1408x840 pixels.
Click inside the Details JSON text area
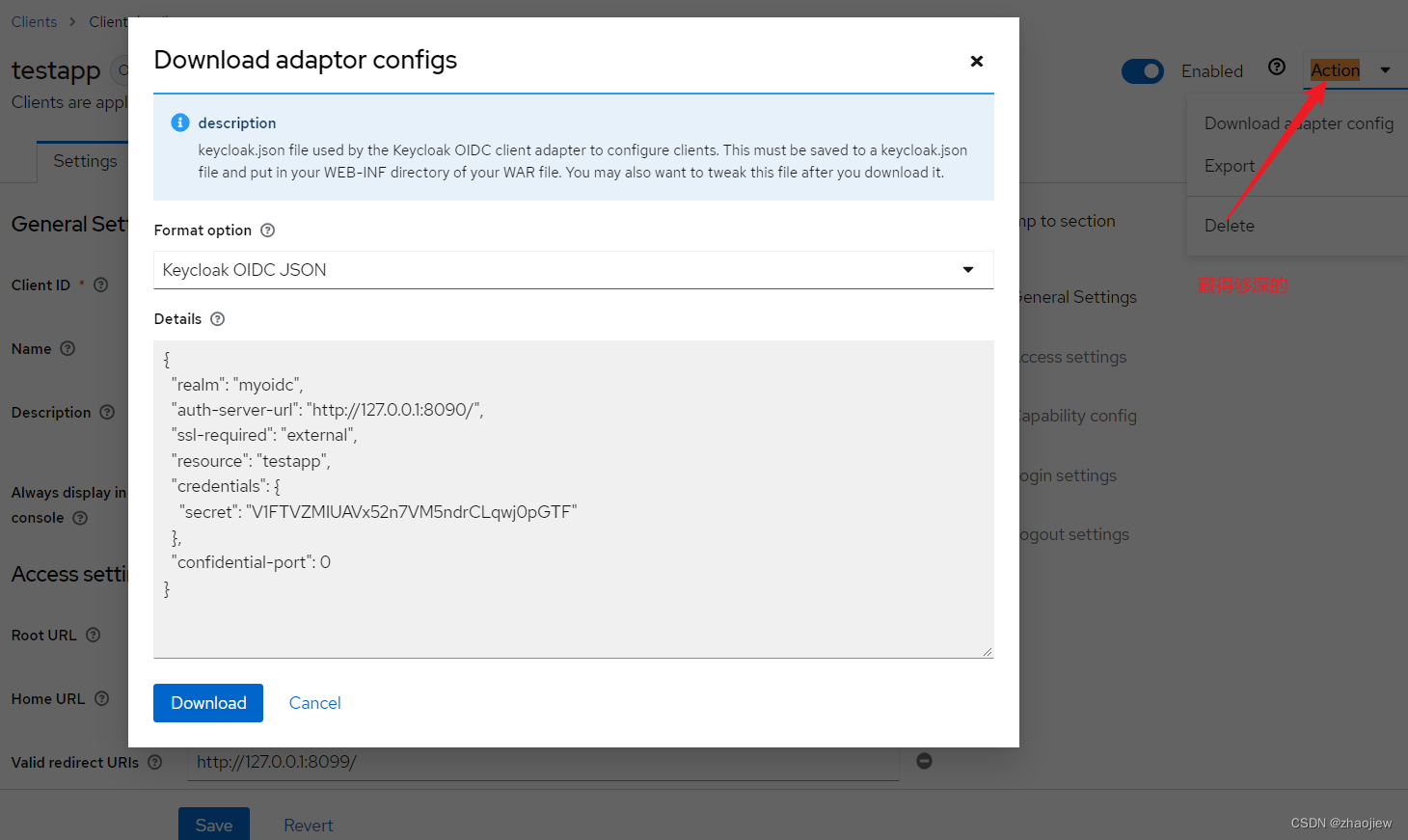click(x=574, y=500)
